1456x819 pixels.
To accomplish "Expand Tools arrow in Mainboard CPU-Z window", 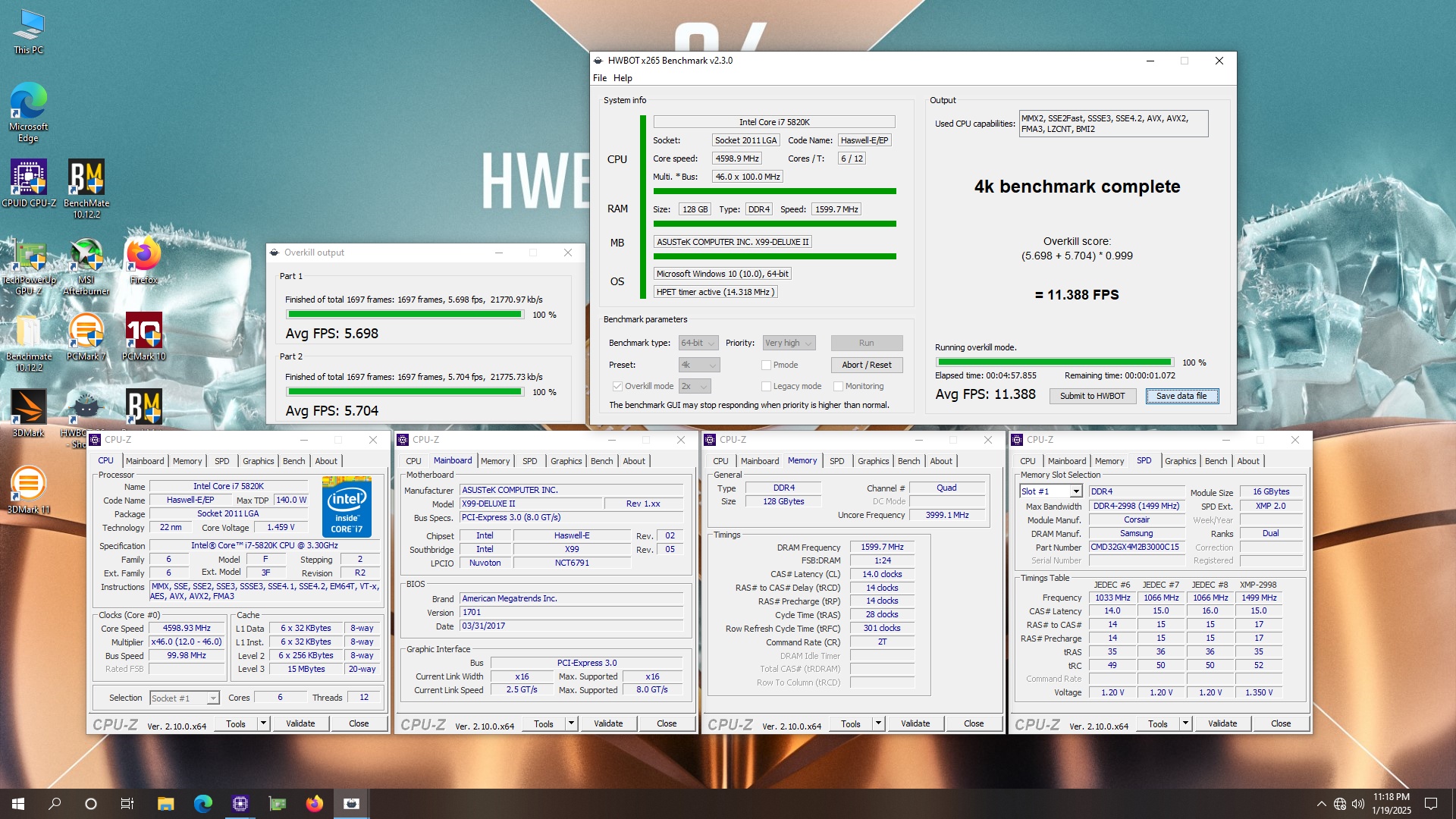I will tap(571, 723).
